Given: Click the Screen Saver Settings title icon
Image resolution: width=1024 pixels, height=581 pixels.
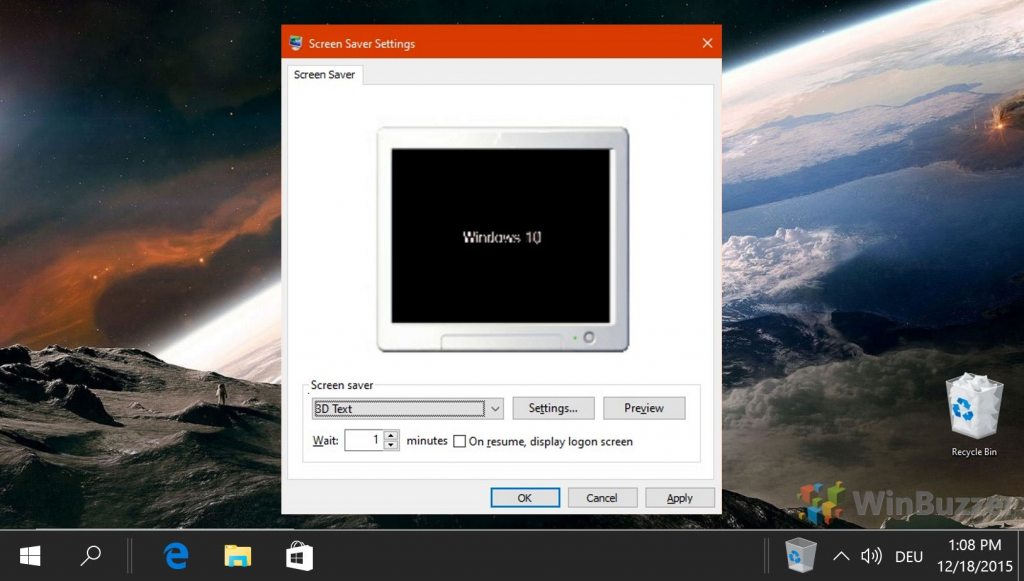Looking at the screenshot, I should tap(296, 43).
